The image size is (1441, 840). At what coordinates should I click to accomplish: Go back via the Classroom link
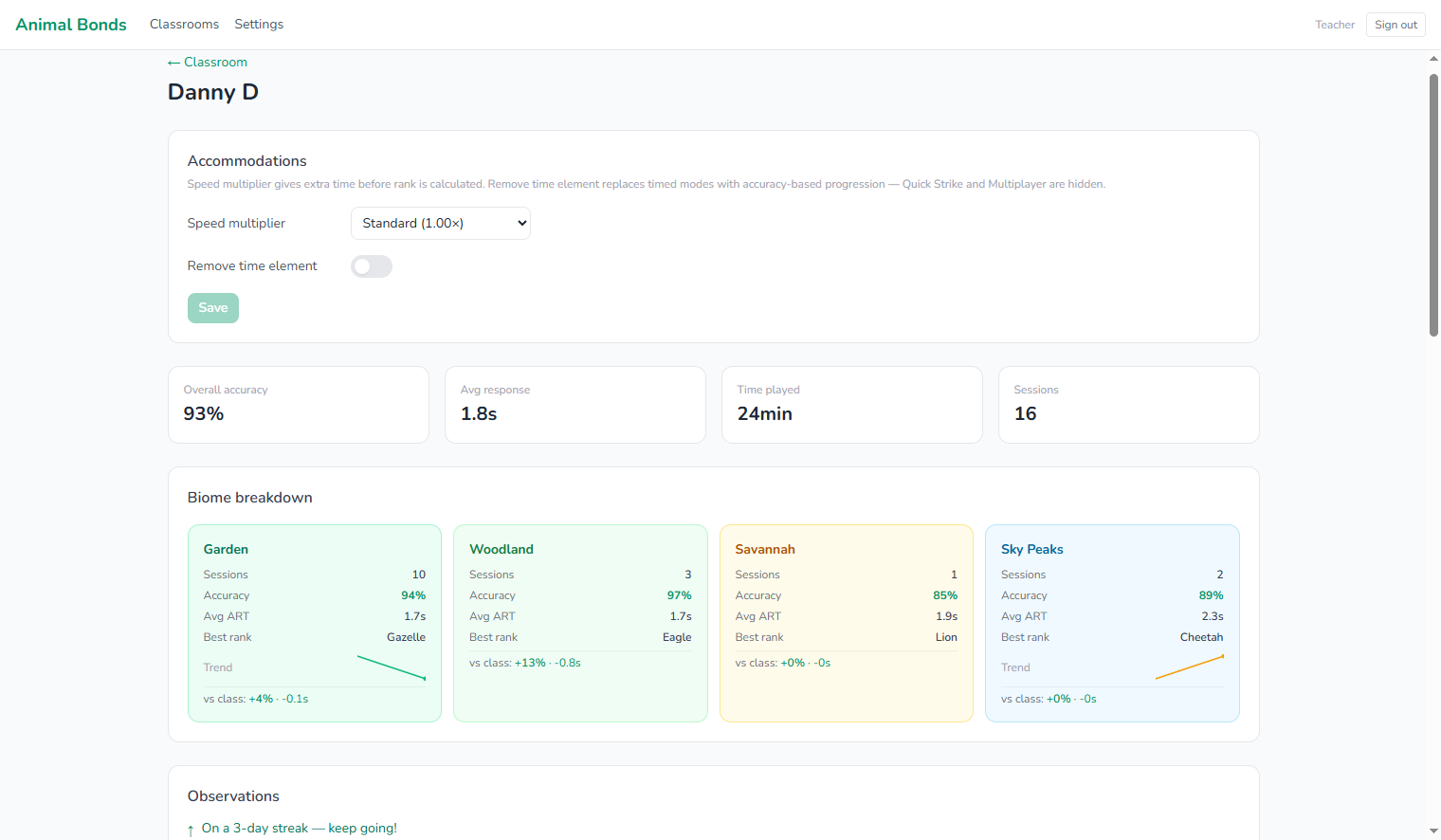click(x=208, y=62)
